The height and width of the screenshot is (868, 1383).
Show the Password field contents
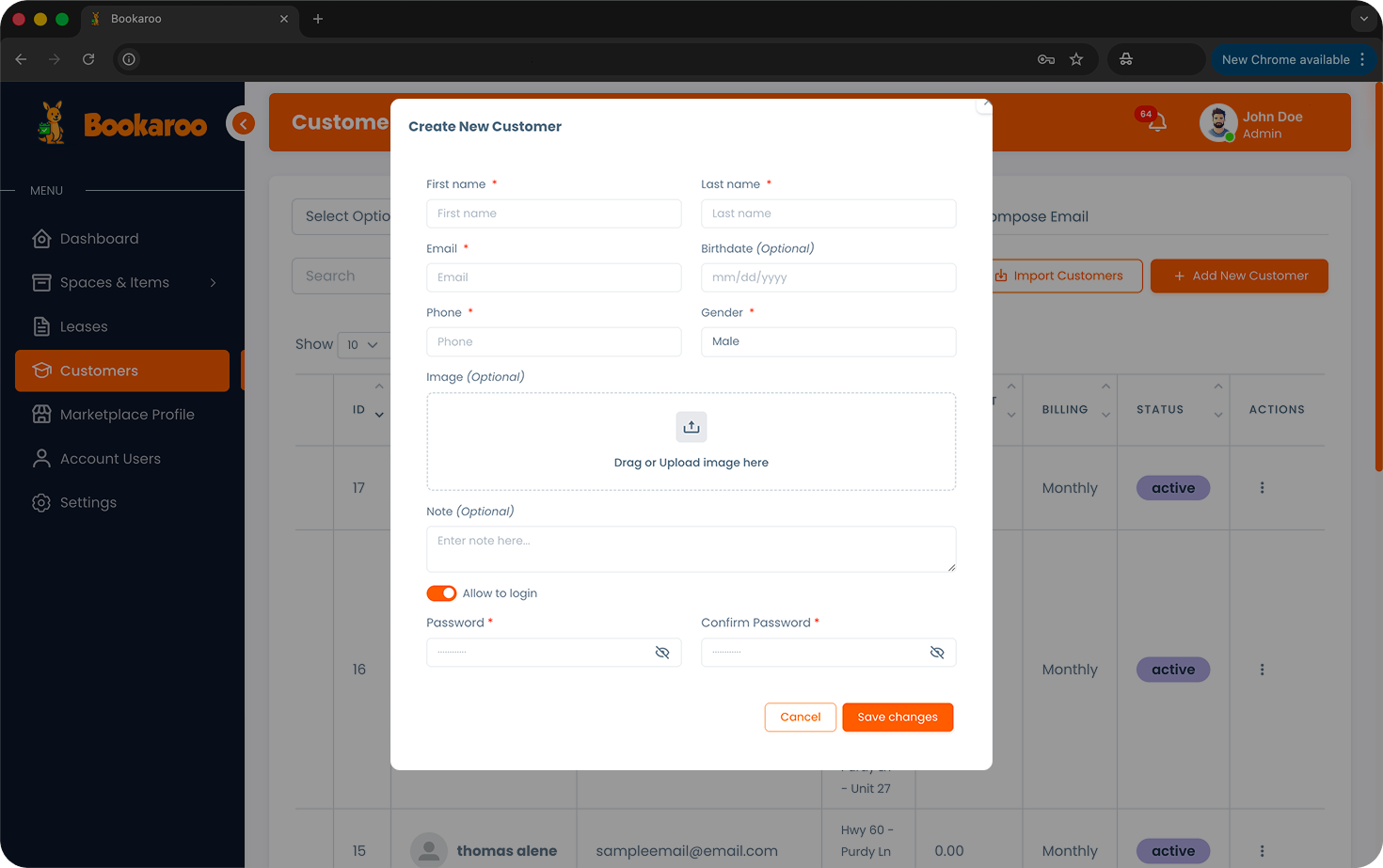(x=661, y=652)
